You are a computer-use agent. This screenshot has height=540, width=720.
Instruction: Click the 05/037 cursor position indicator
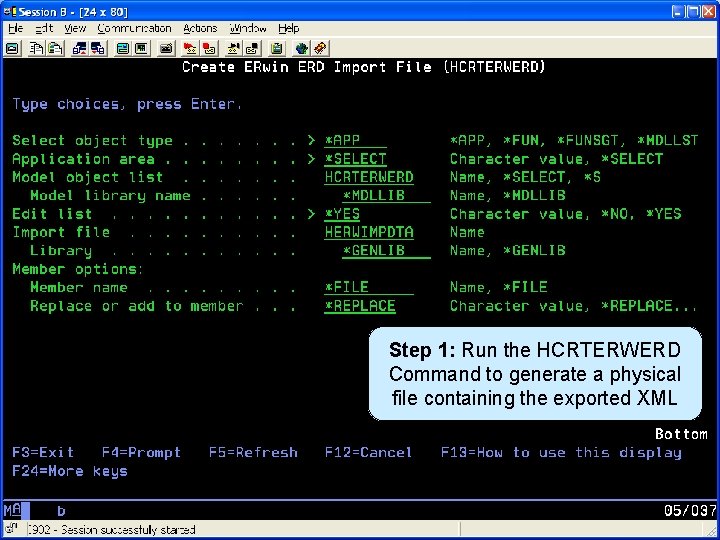click(x=690, y=510)
